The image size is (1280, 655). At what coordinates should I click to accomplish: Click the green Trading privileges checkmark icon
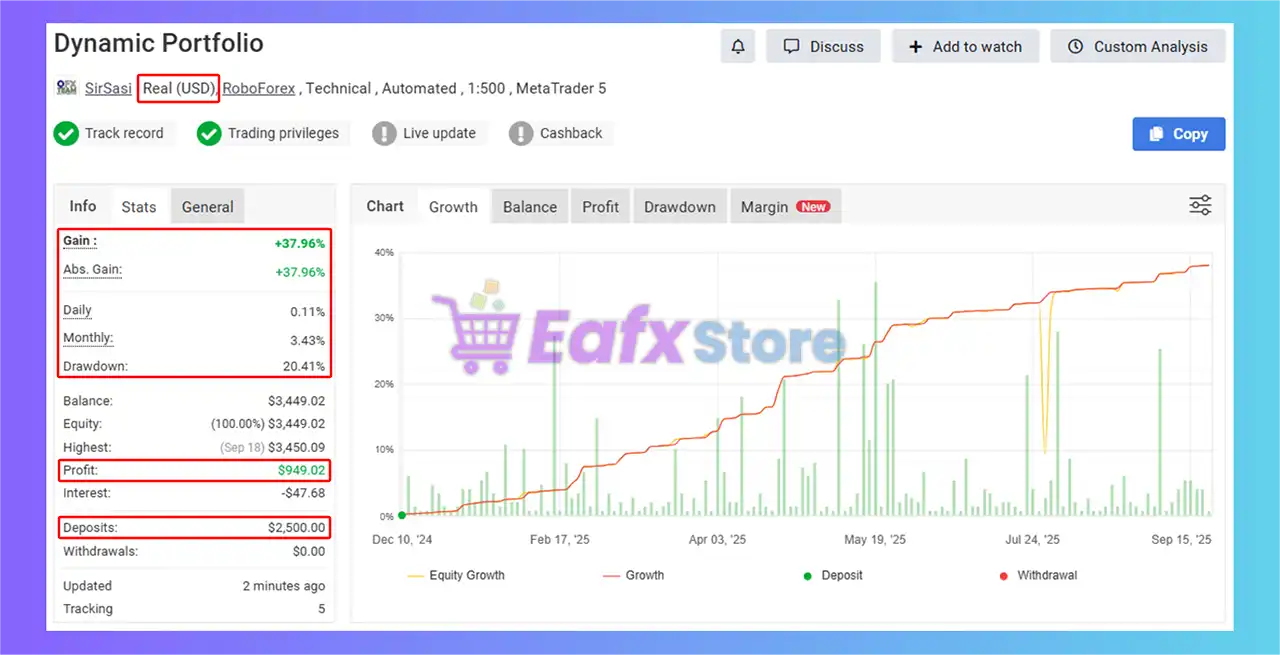coord(209,133)
